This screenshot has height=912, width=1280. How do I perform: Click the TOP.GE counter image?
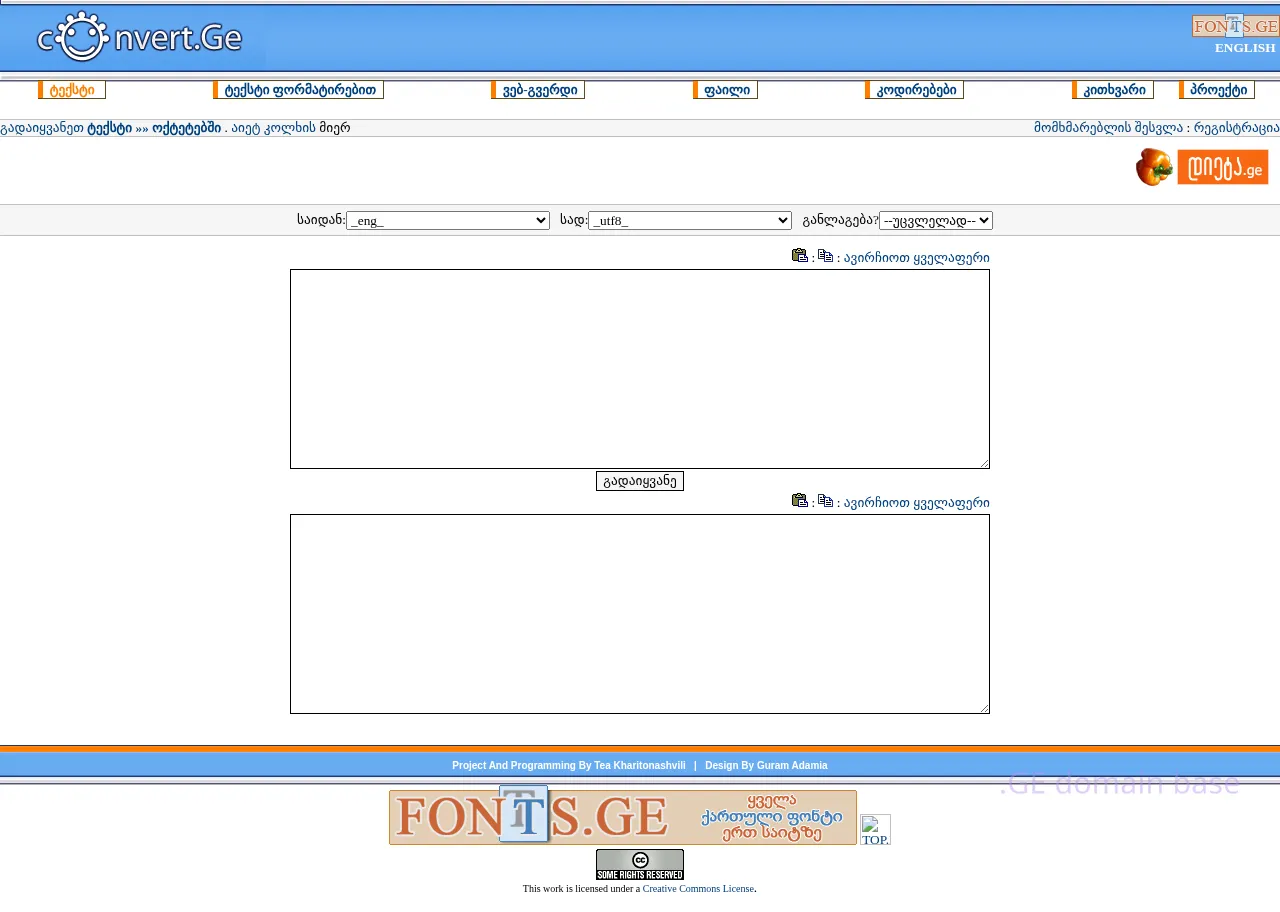point(875,830)
